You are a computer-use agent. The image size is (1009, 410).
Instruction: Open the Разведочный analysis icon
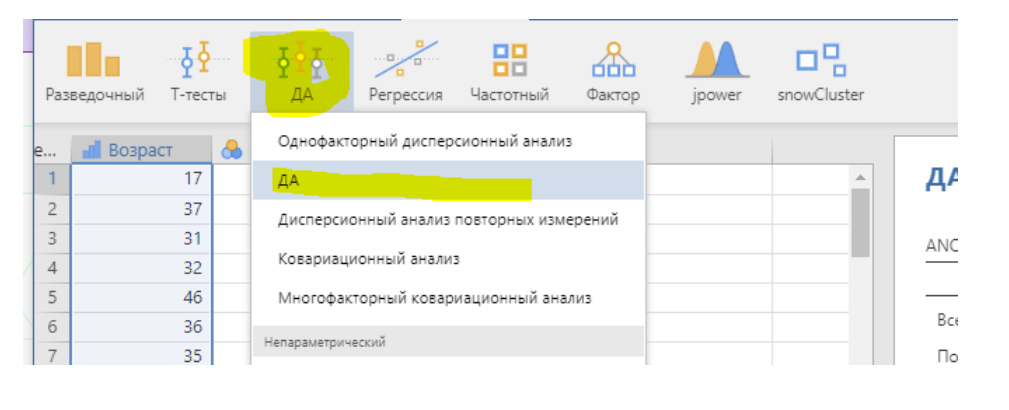[x=95, y=72]
